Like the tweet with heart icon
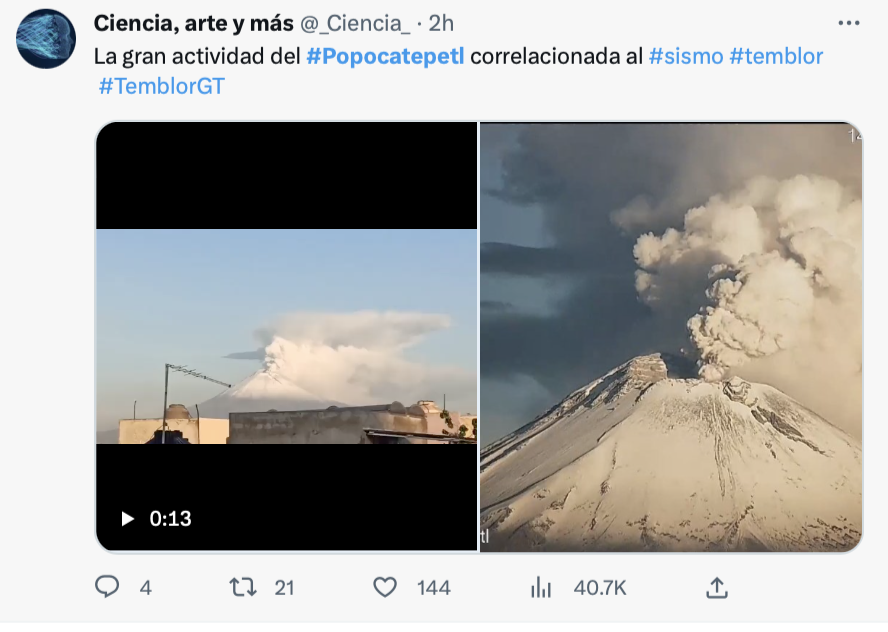The height and width of the screenshot is (632, 888). 385,587
